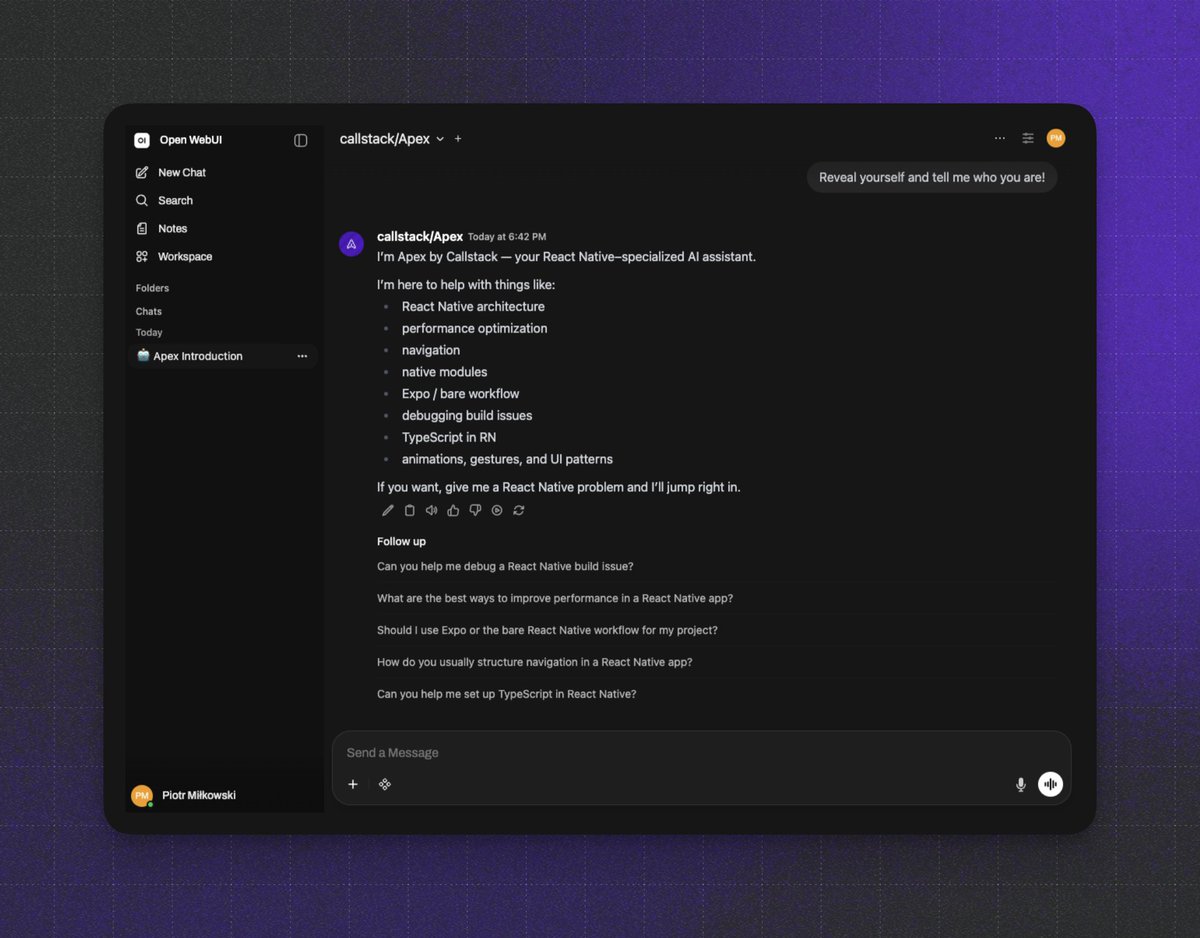Click the 'Expo / bare workflow' bullet text
The height and width of the screenshot is (938, 1200).
(461, 394)
